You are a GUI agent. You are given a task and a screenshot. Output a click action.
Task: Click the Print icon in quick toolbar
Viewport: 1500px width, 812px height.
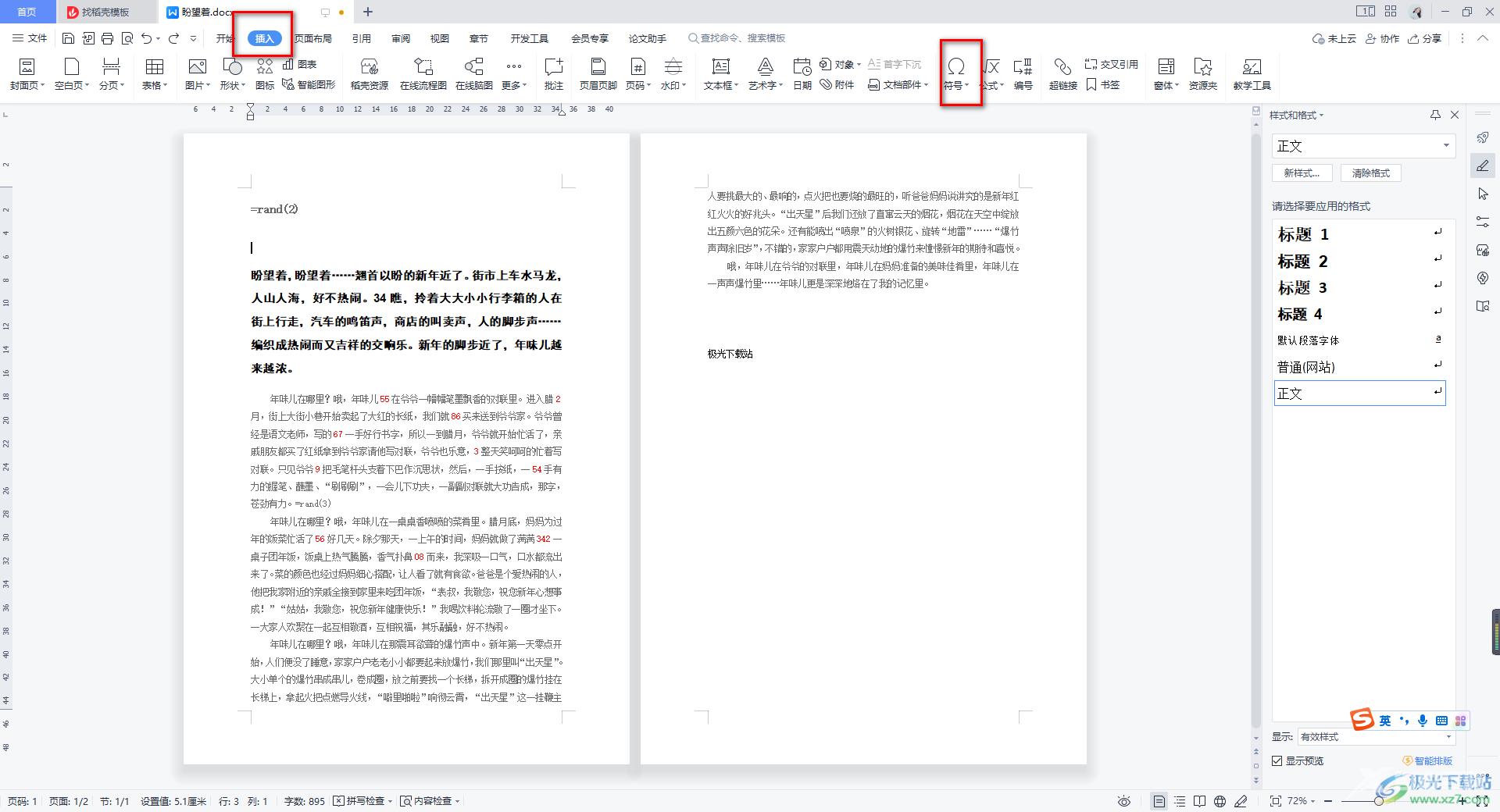[108, 38]
